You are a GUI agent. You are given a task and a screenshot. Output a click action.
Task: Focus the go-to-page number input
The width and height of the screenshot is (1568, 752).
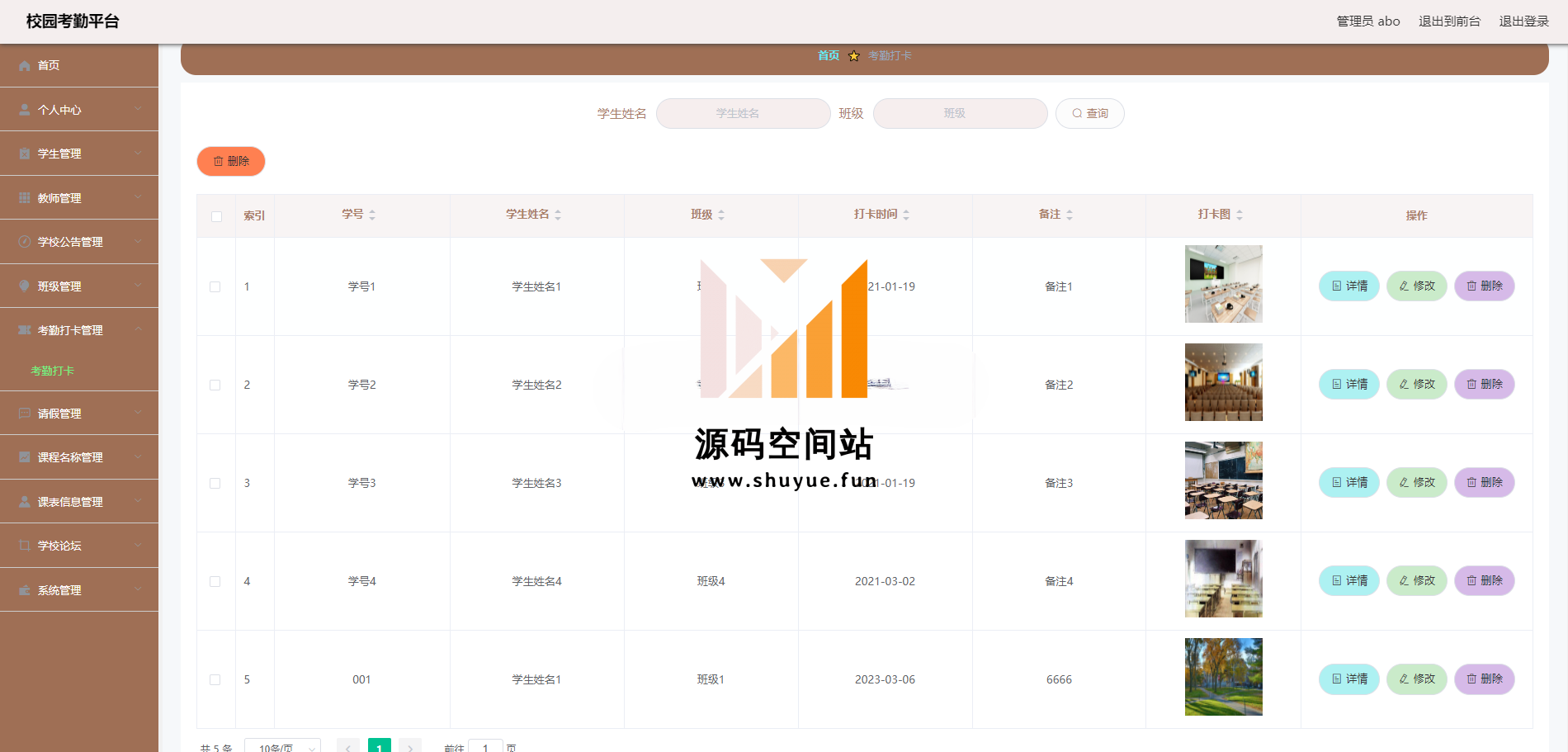point(486,746)
